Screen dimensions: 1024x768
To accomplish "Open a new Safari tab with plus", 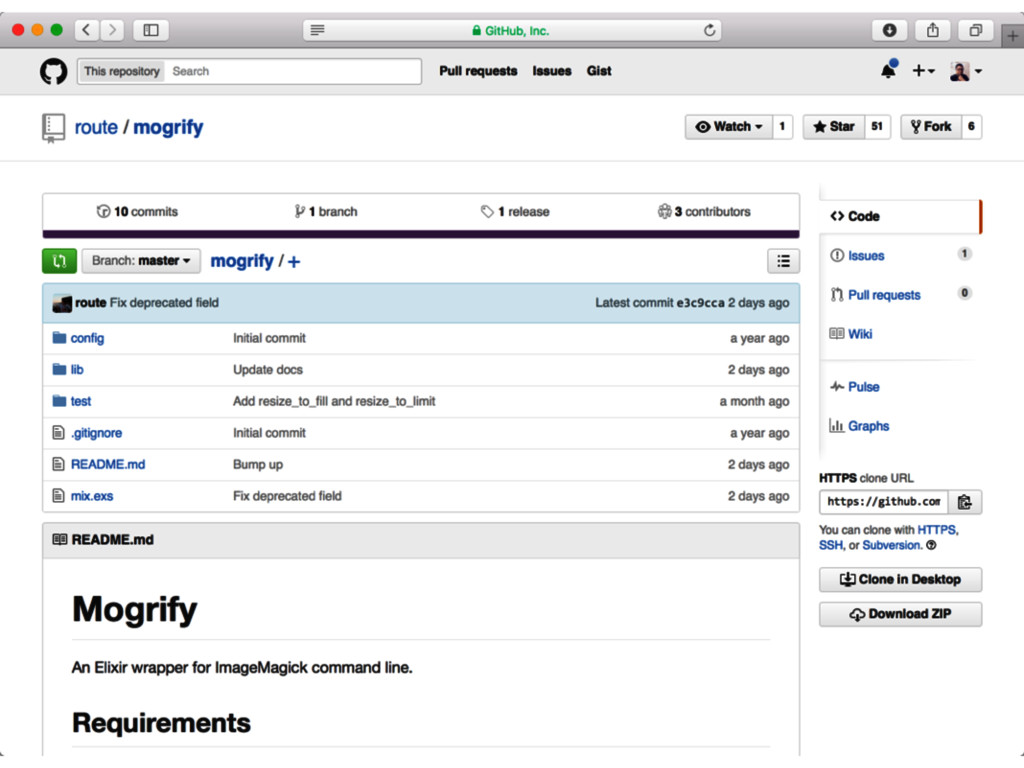I will [1012, 37].
